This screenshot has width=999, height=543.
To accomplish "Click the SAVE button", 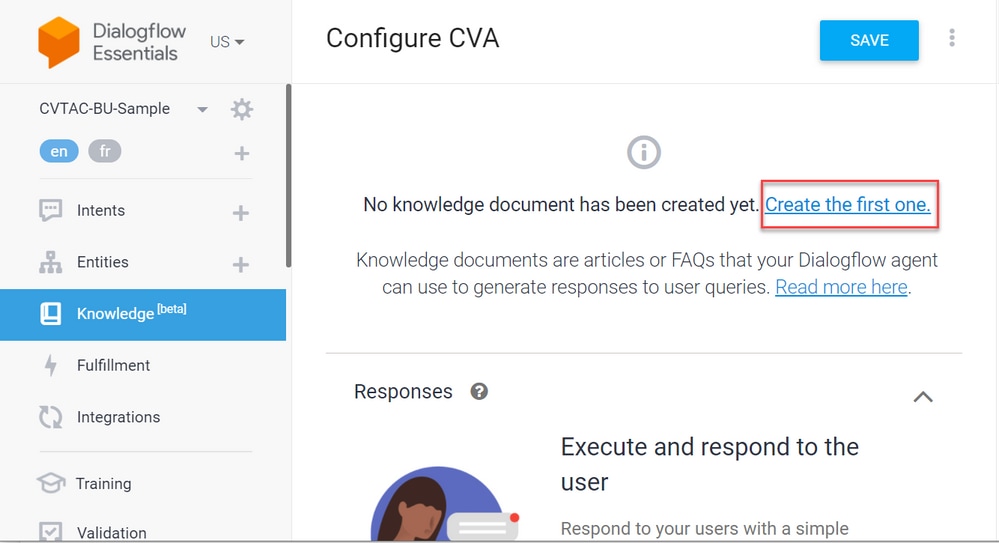I will 869,40.
